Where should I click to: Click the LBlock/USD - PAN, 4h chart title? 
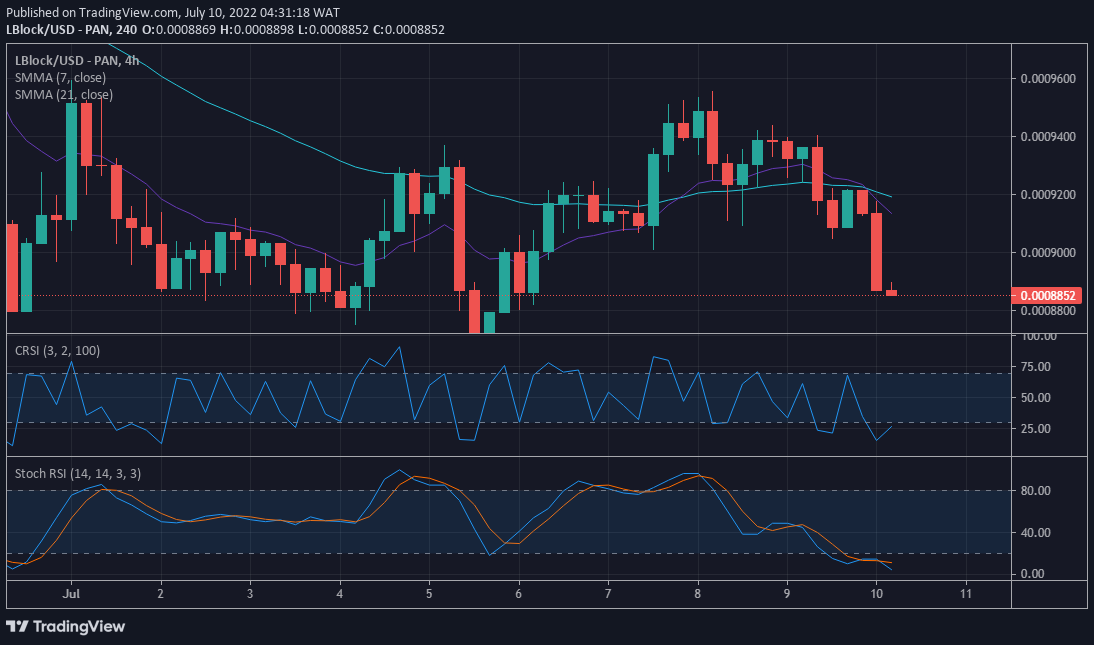pyautogui.click(x=77, y=61)
